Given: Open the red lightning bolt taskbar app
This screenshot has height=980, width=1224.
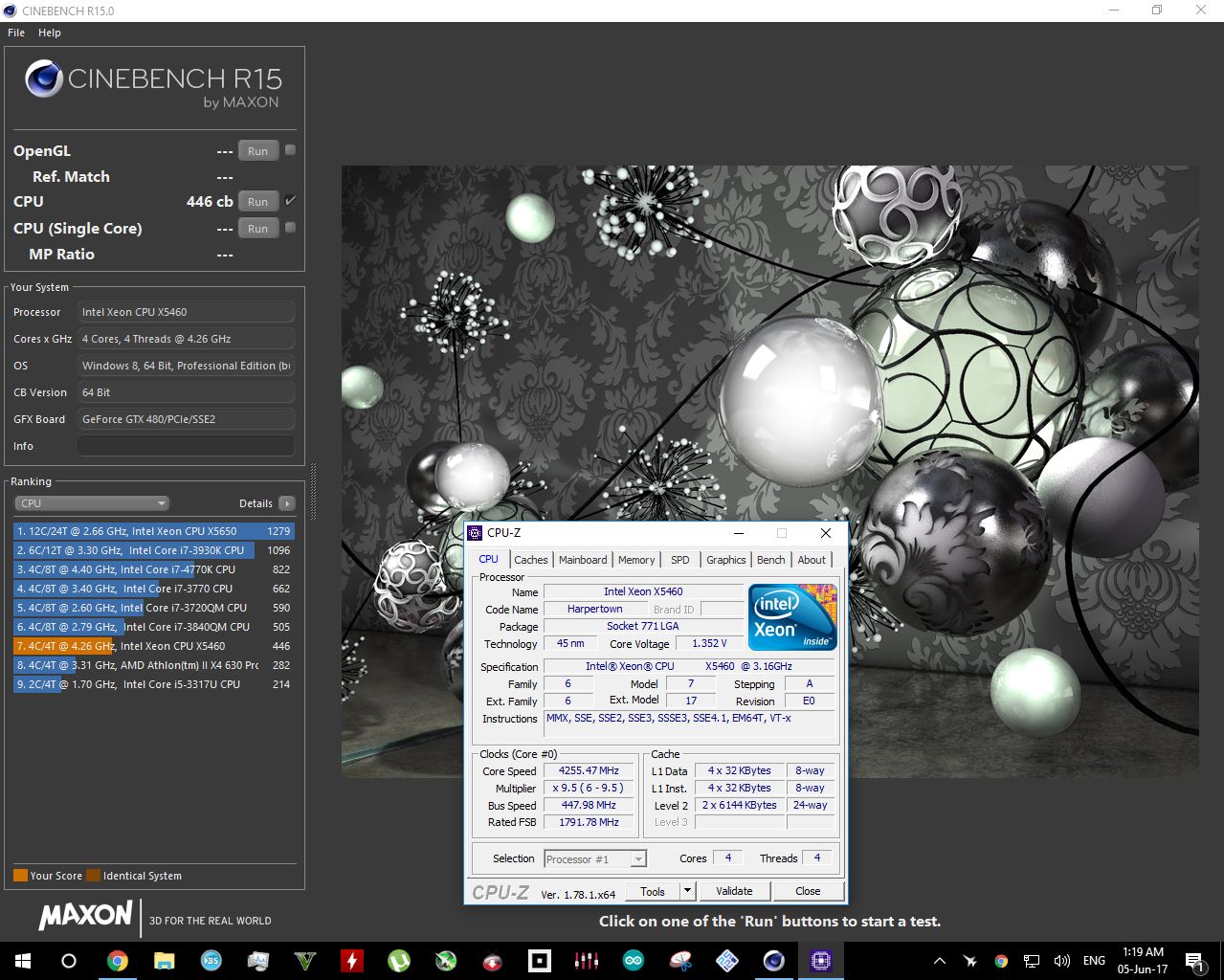Looking at the screenshot, I should pyautogui.click(x=351, y=961).
